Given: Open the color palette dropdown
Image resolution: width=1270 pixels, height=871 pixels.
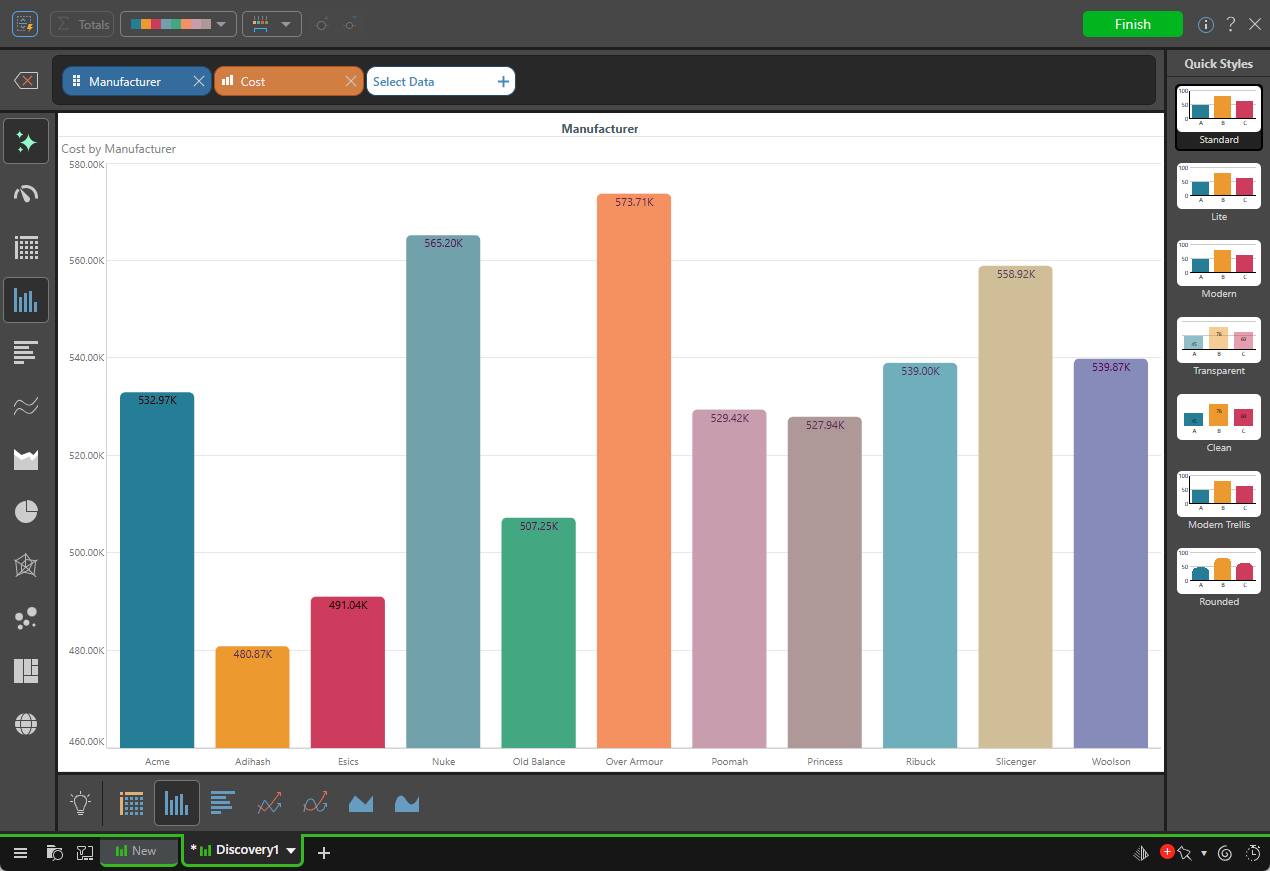Looking at the screenshot, I should 178,24.
